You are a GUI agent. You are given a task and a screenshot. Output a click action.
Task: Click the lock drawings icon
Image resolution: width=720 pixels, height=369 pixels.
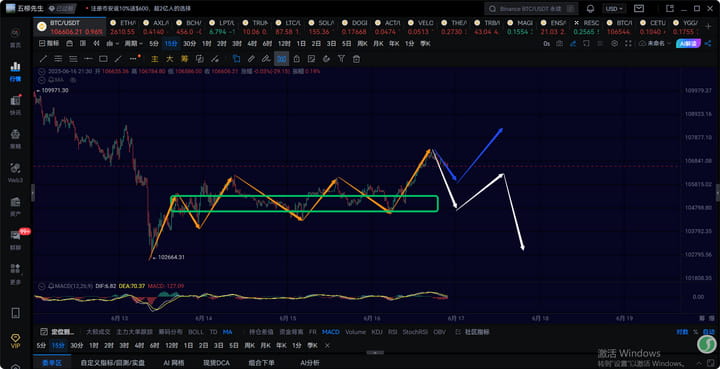[x=297, y=59]
